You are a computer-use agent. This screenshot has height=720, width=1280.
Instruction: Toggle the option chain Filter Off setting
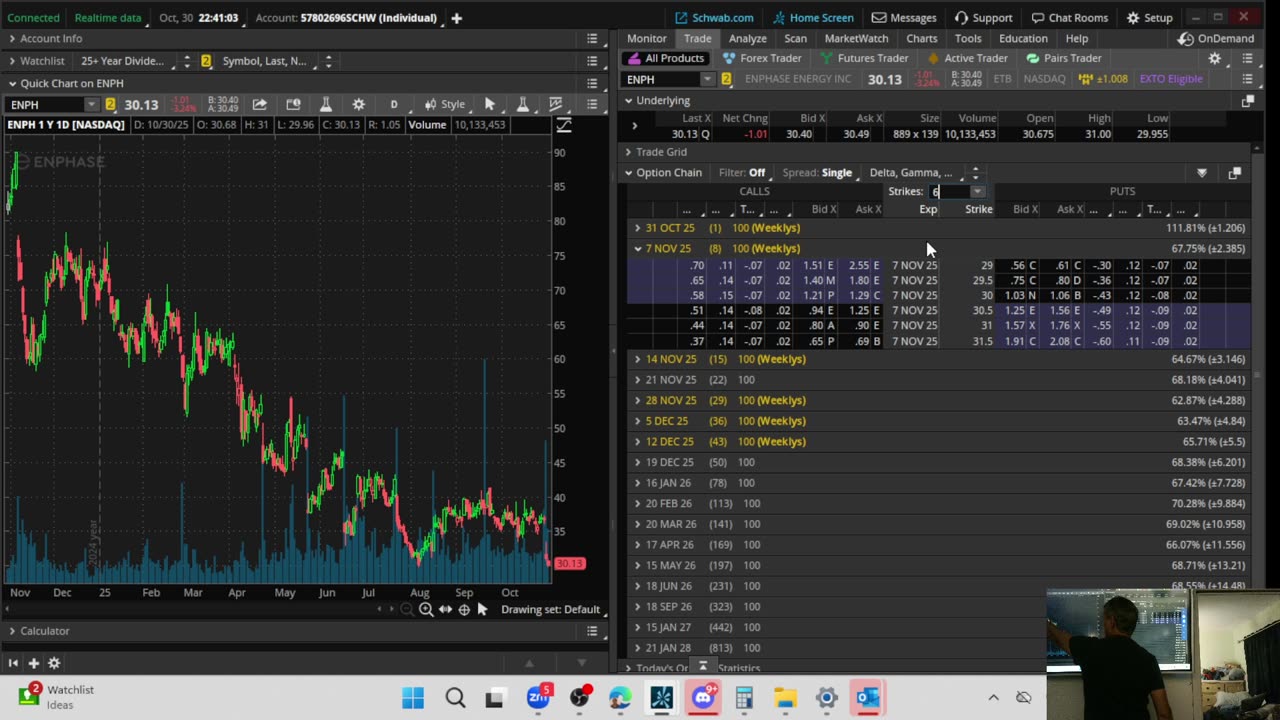pos(742,173)
